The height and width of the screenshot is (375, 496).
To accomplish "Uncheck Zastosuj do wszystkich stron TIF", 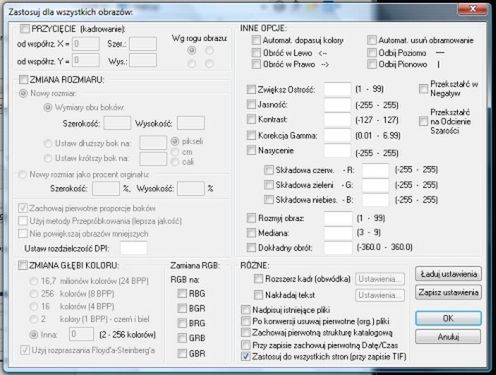I will click(x=246, y=356).
